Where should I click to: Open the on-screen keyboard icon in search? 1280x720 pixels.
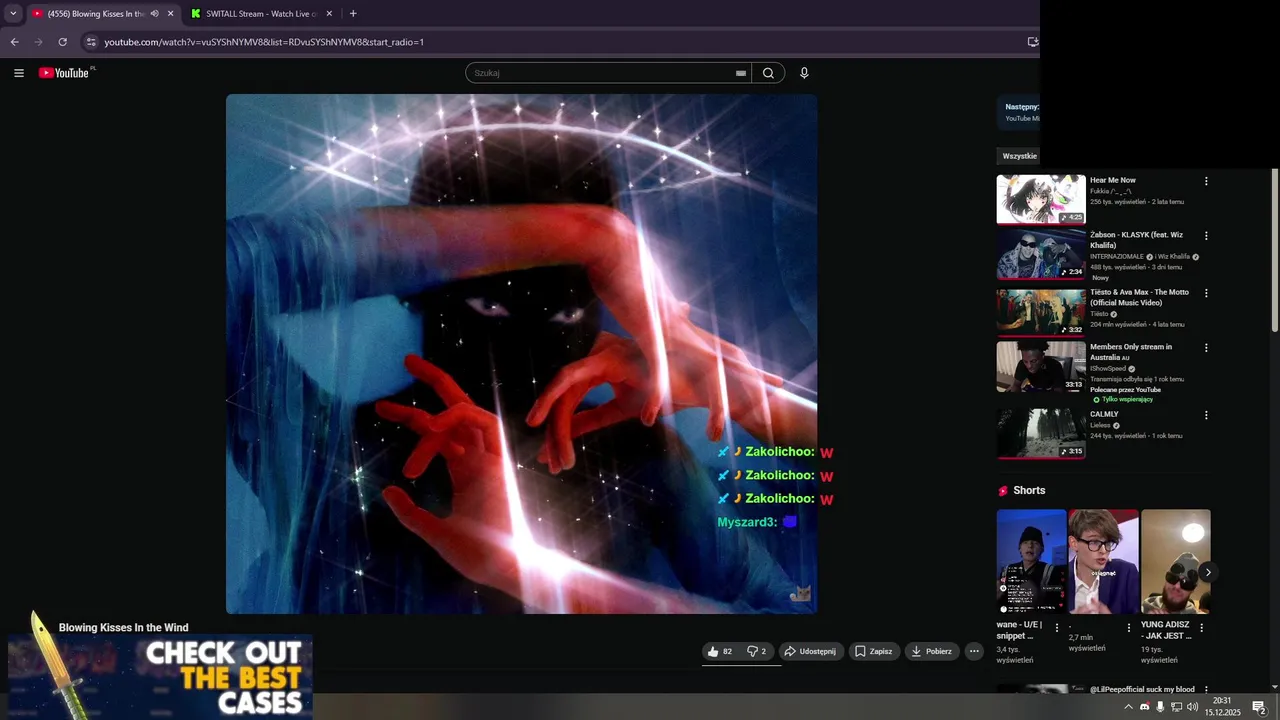pos(741,73)
